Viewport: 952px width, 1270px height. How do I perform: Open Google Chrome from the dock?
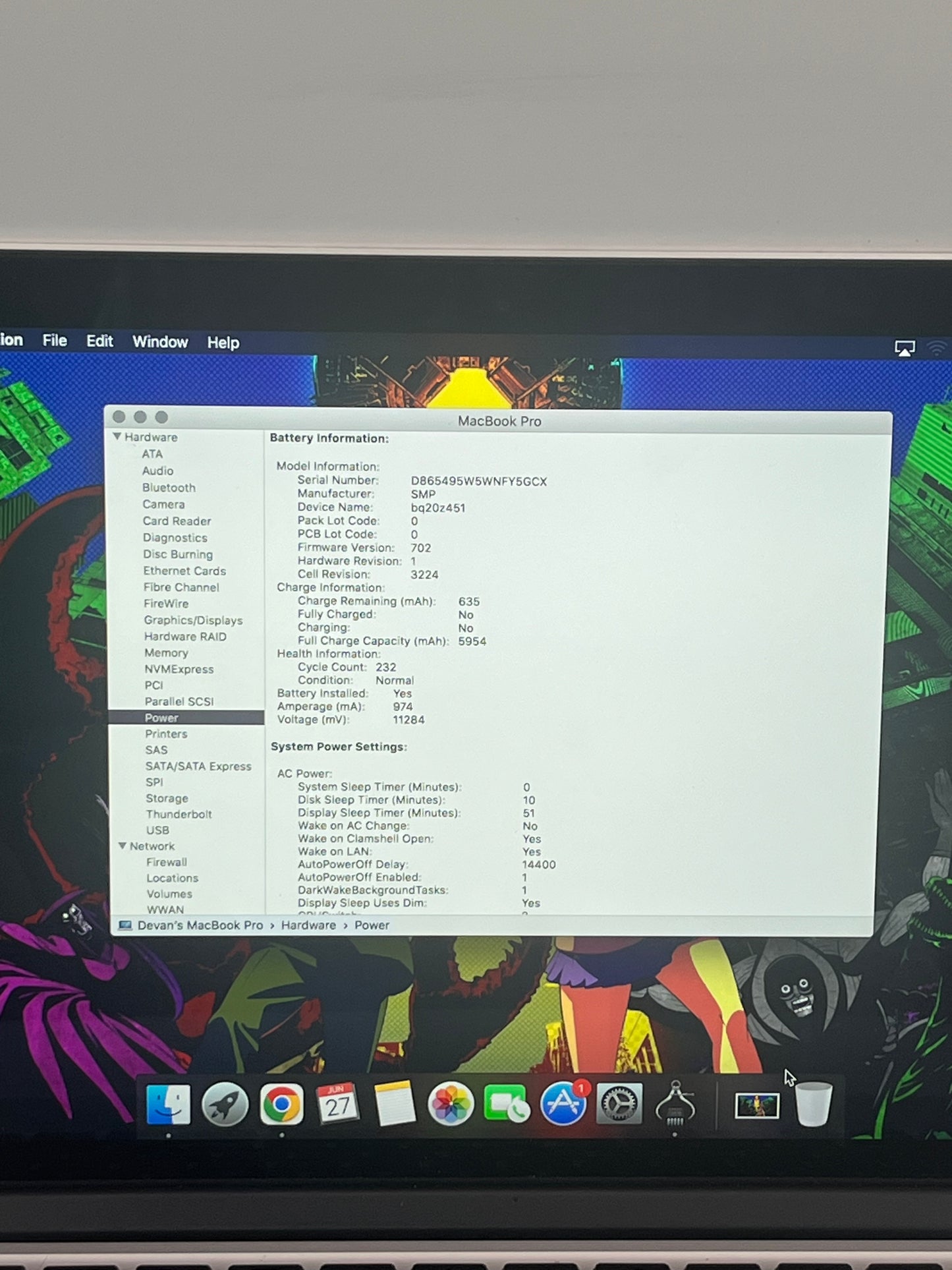click(281, 1105)
